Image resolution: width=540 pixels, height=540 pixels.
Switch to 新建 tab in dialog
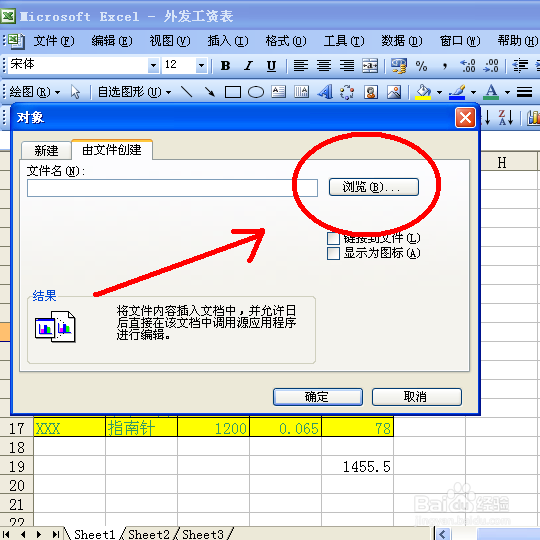(x=46, y=150)
